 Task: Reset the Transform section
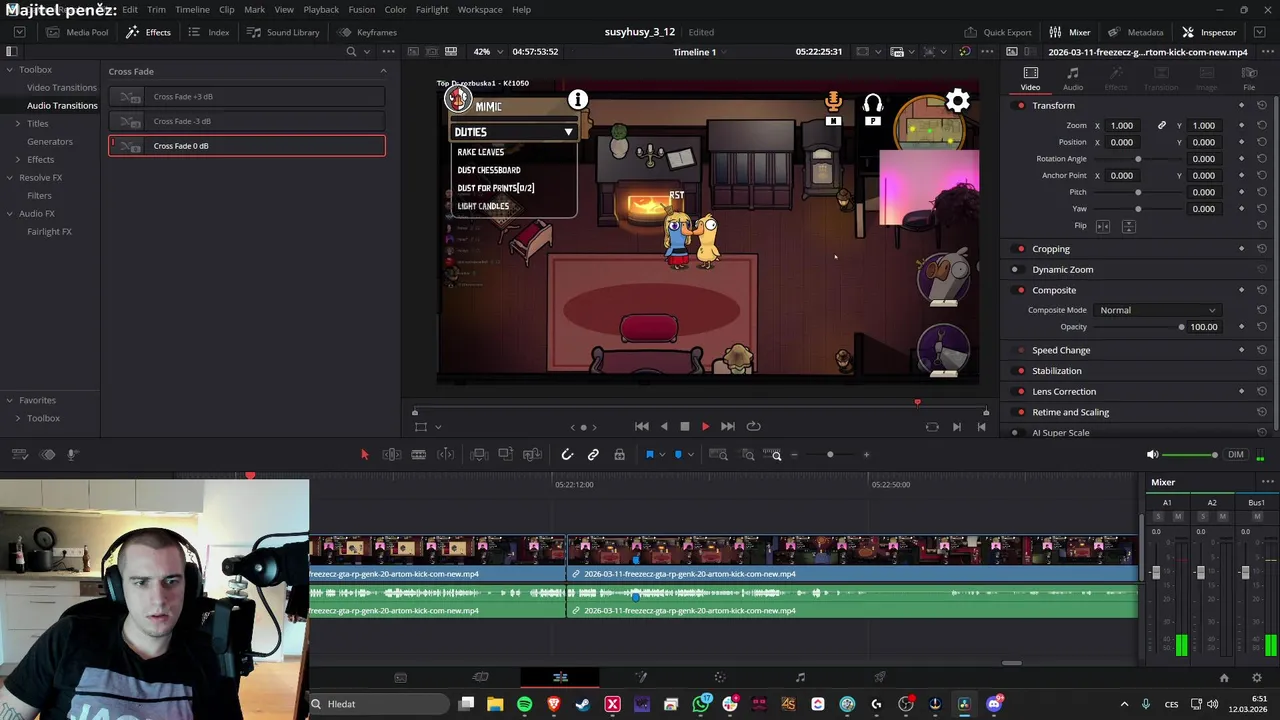(1262, 106)
